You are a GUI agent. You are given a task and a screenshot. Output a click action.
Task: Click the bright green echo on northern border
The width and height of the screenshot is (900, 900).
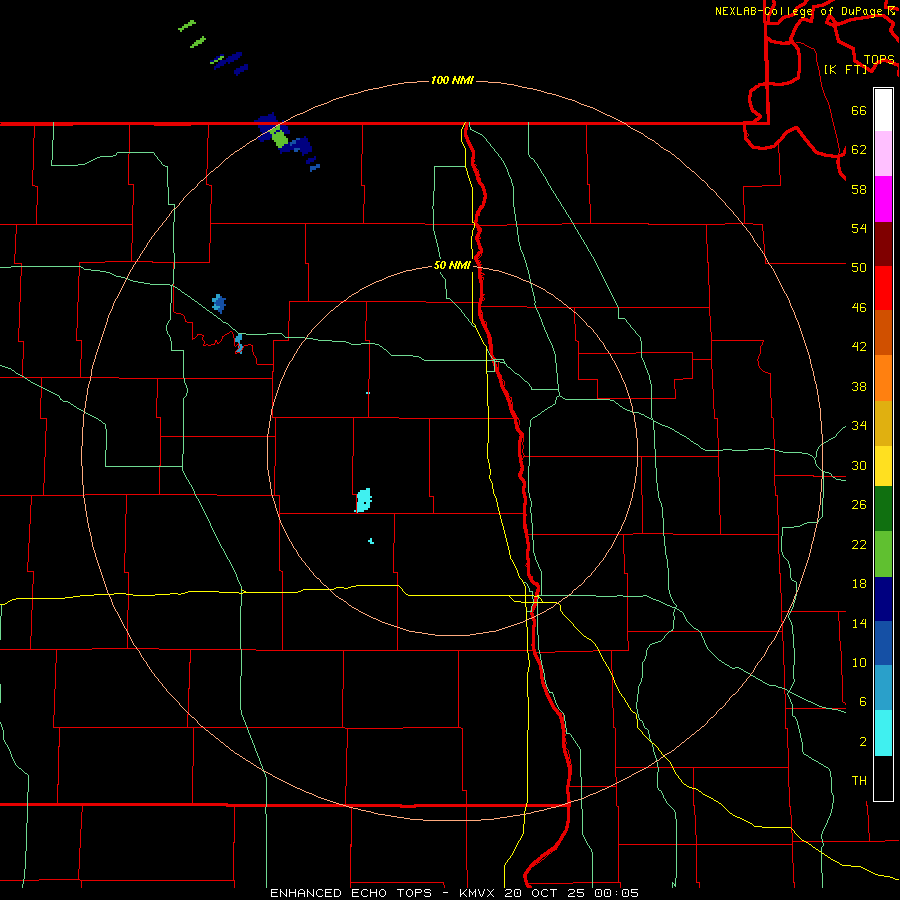[280, 137]
